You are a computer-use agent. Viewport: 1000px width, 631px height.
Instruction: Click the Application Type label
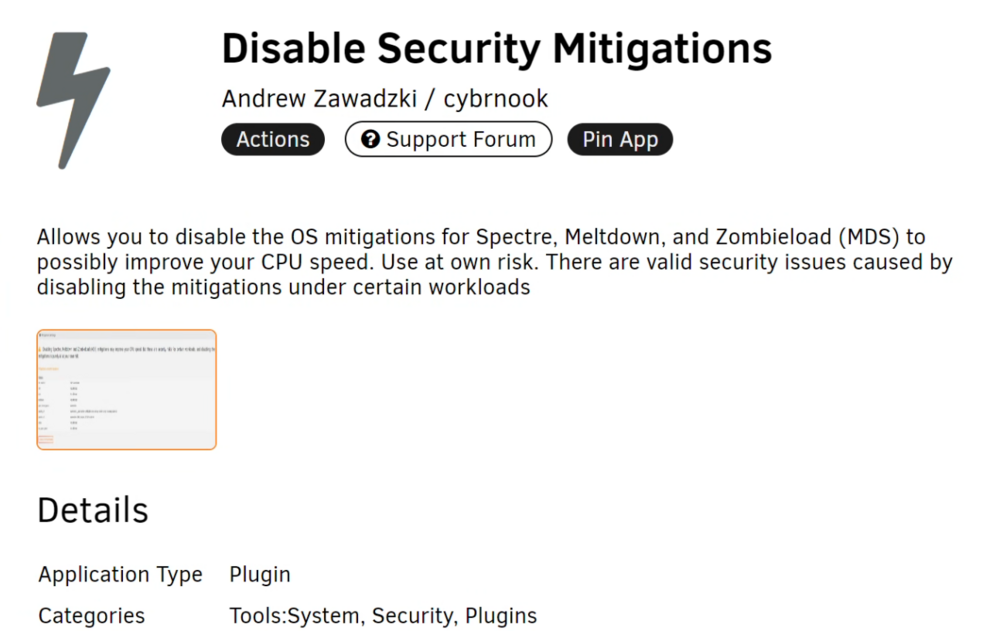[x=121, y=574]
